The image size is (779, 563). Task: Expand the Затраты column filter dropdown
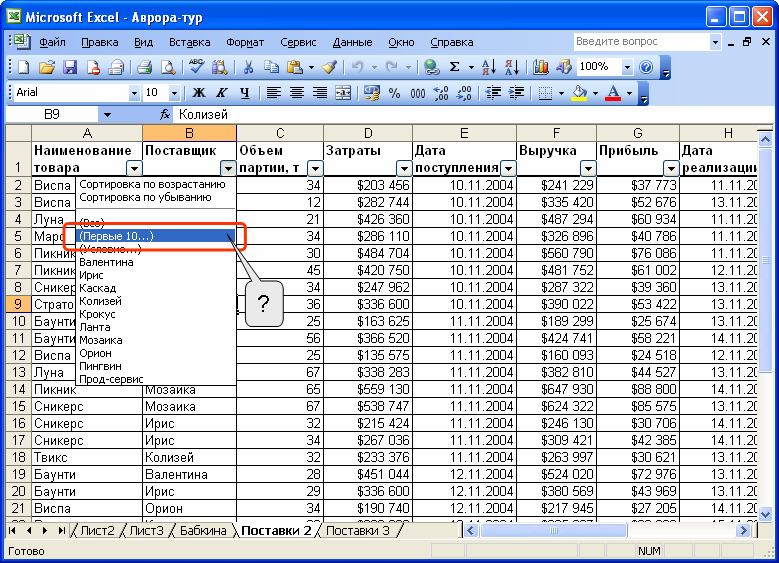pyautogui.click(x=403, y=169)
